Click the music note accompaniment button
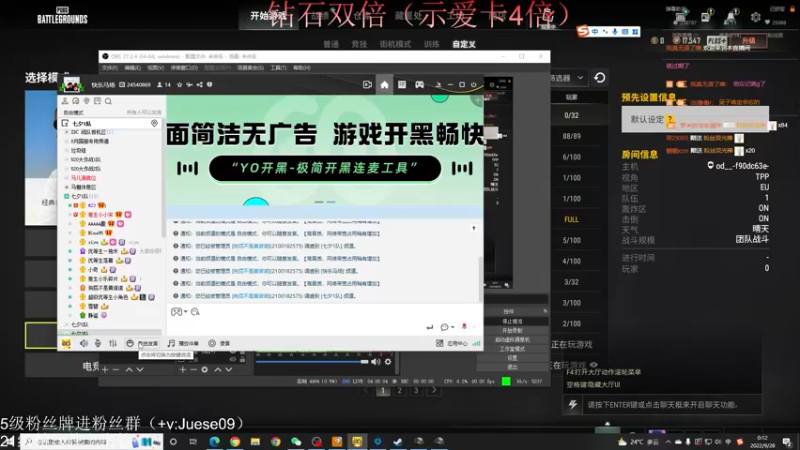The width and height of the screenshot is (800, 450). 183,343
